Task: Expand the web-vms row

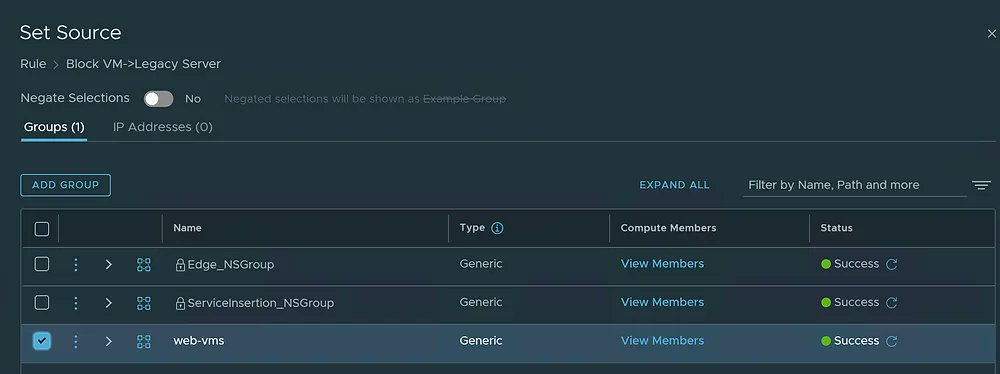Action: (x=108, y=341)
